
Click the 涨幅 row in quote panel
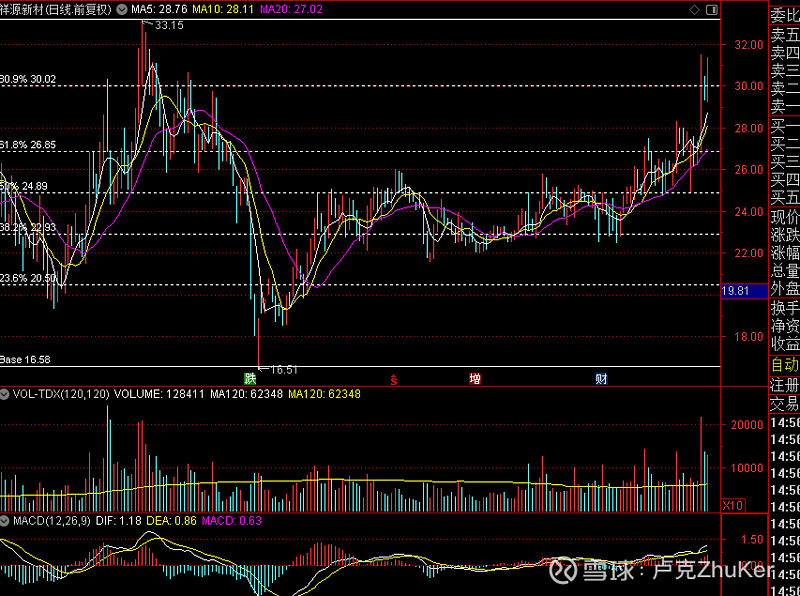click(x=785, y=253)
